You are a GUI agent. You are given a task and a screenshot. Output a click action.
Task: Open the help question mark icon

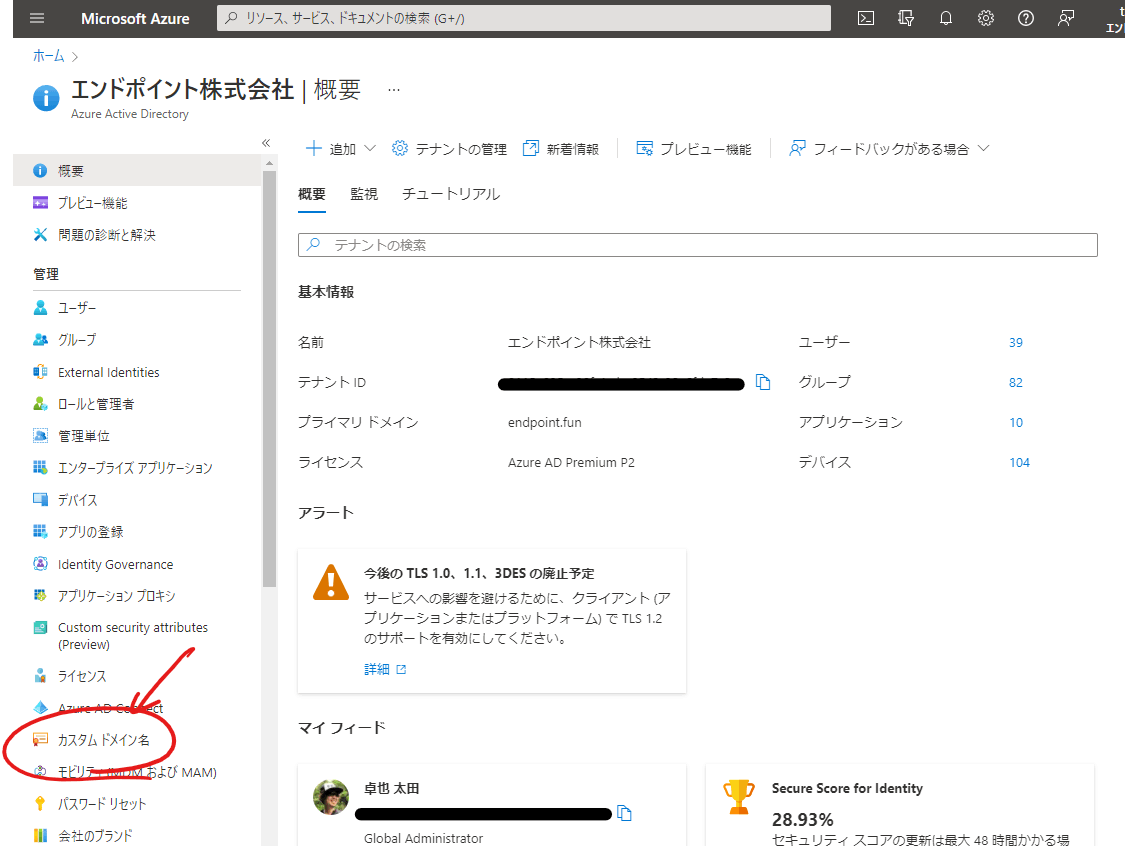1026,18
